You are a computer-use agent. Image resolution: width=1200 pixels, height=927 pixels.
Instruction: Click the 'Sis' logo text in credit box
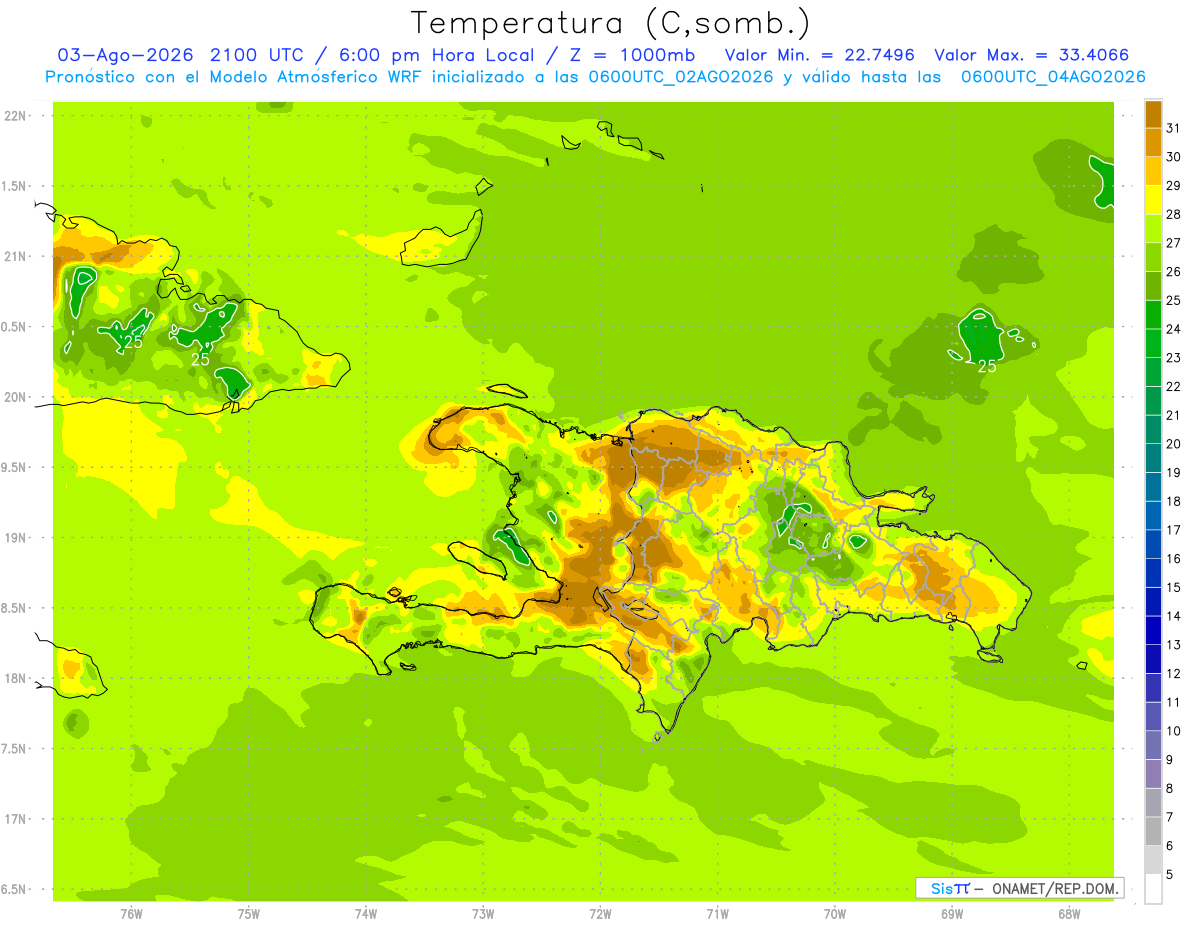pyautogui.click(x=940, y=888)
